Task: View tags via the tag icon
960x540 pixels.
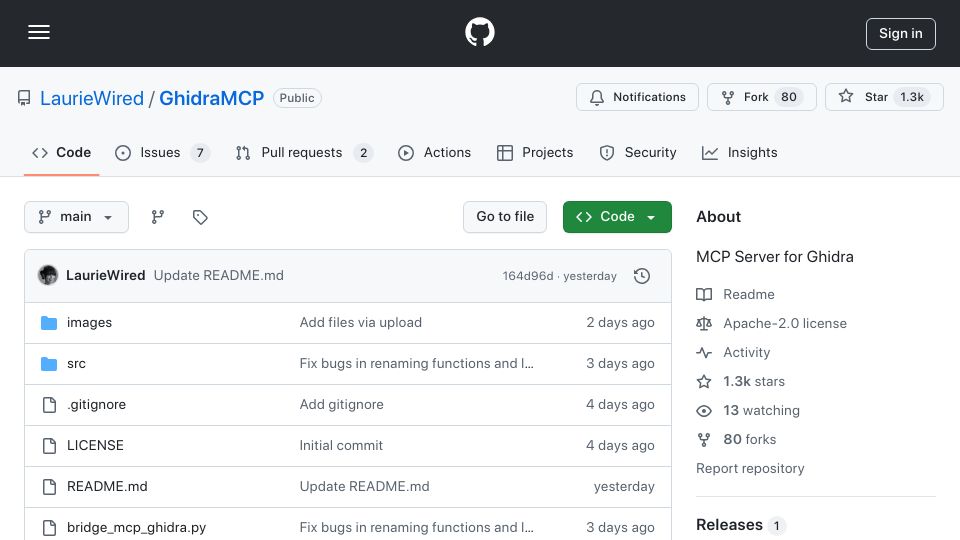Action: tap(200, 217)
